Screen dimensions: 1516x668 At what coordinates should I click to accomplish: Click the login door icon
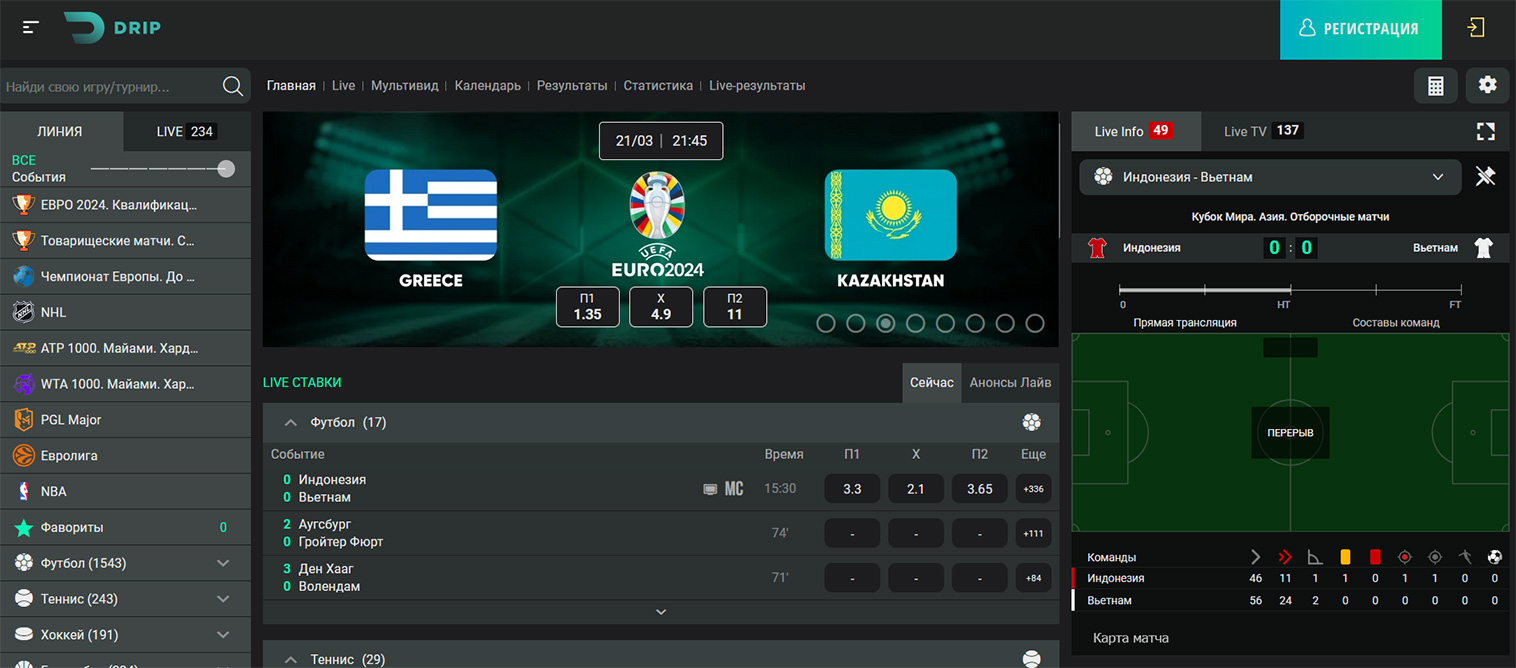(x=1476, y=28)
